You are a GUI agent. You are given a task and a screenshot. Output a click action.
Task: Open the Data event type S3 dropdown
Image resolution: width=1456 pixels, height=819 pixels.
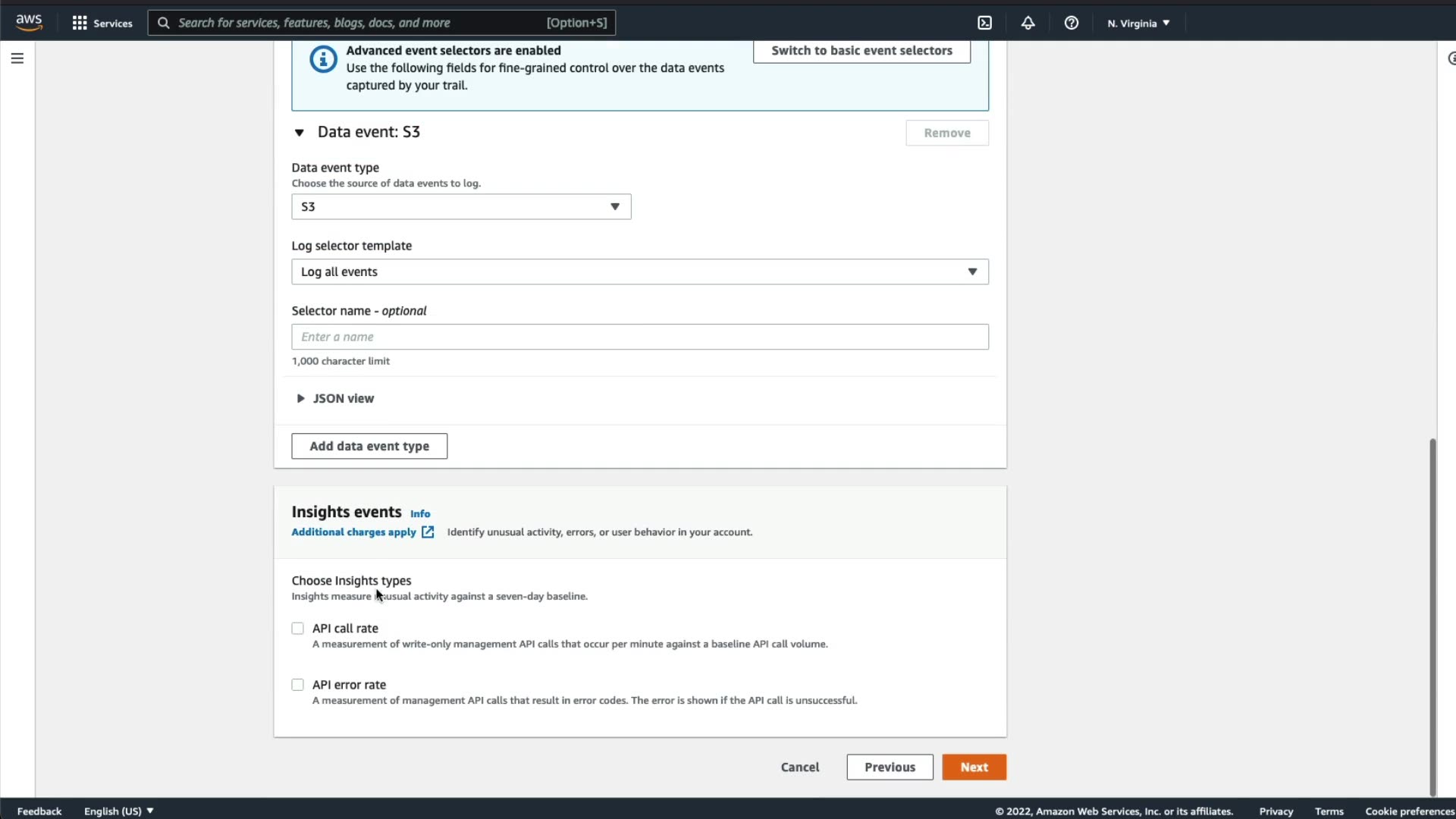point(461,206)
